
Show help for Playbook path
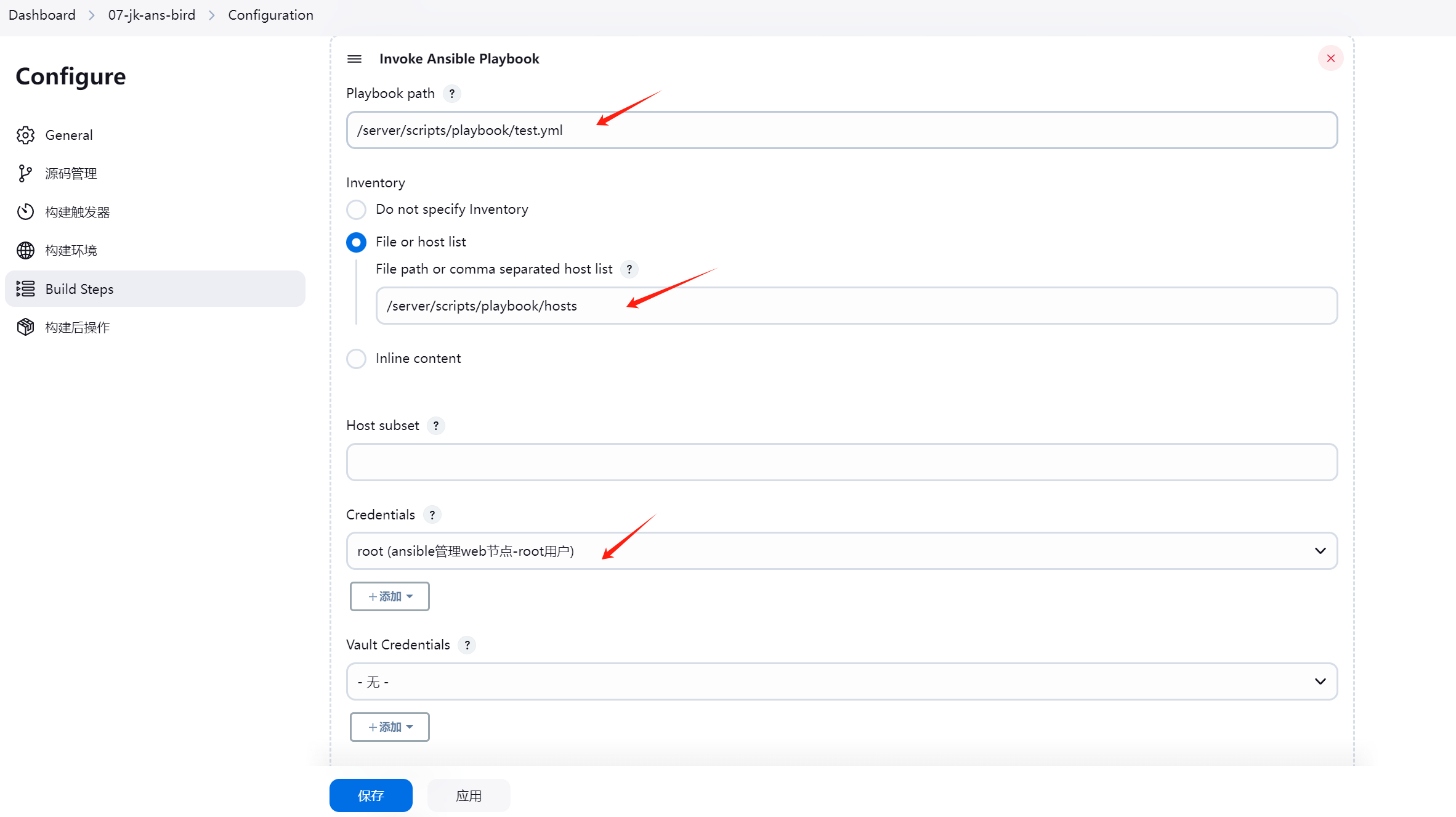pyautogui.click(x=451, y=94)
